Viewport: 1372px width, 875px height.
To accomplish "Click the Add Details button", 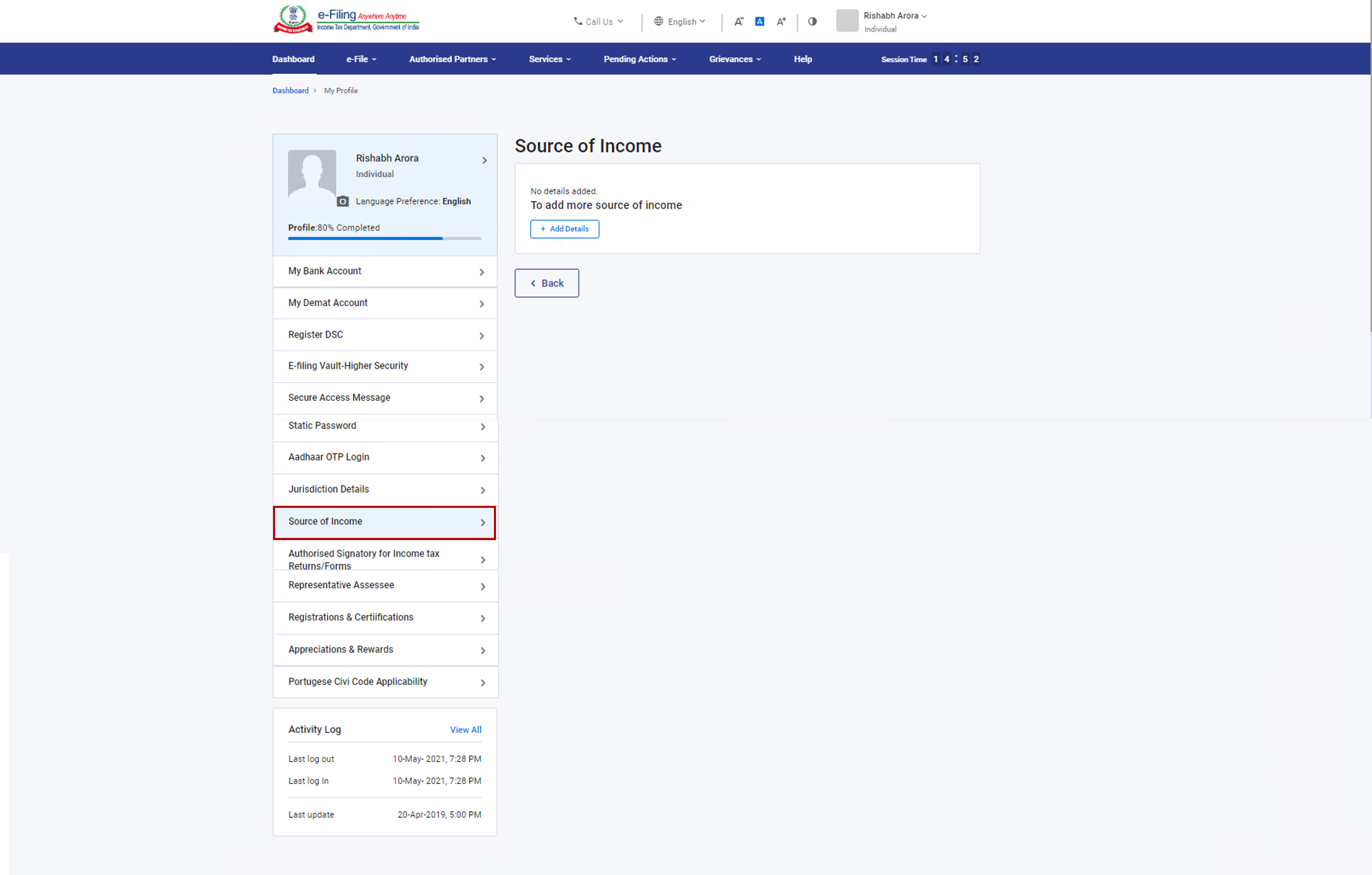I will pyautogui.click(x=565, y=229).
